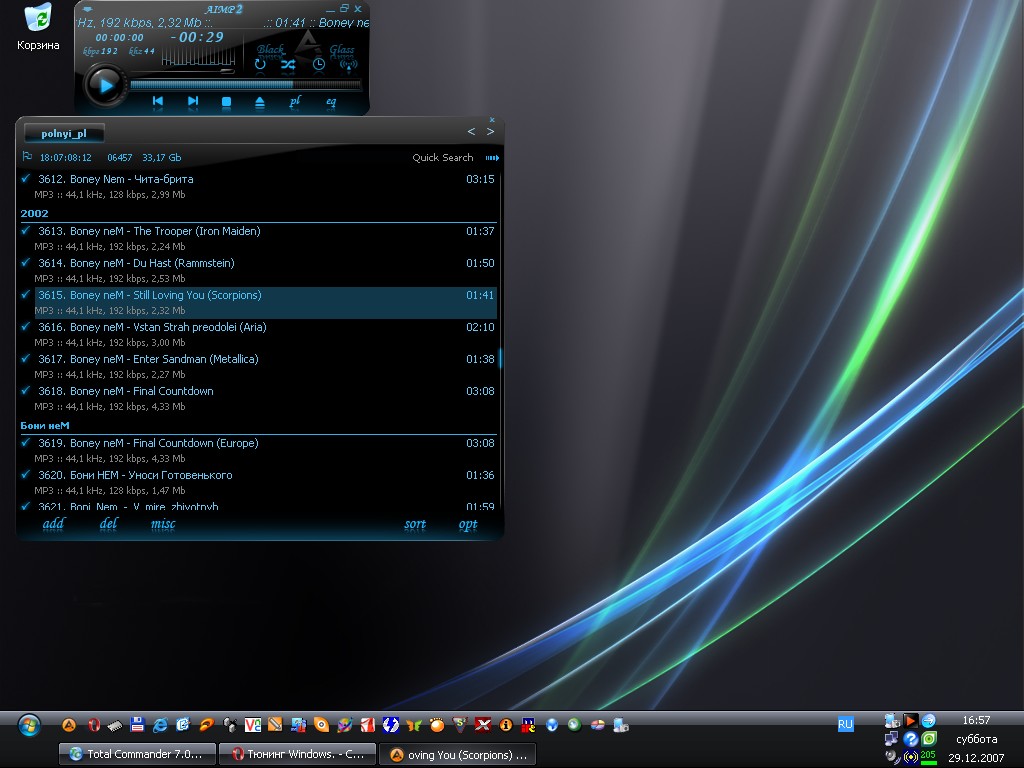Viewport: 1024px width, 768px height.
Task: Open Total Commander from the taskbar
Action: click(x=137, y=754)
